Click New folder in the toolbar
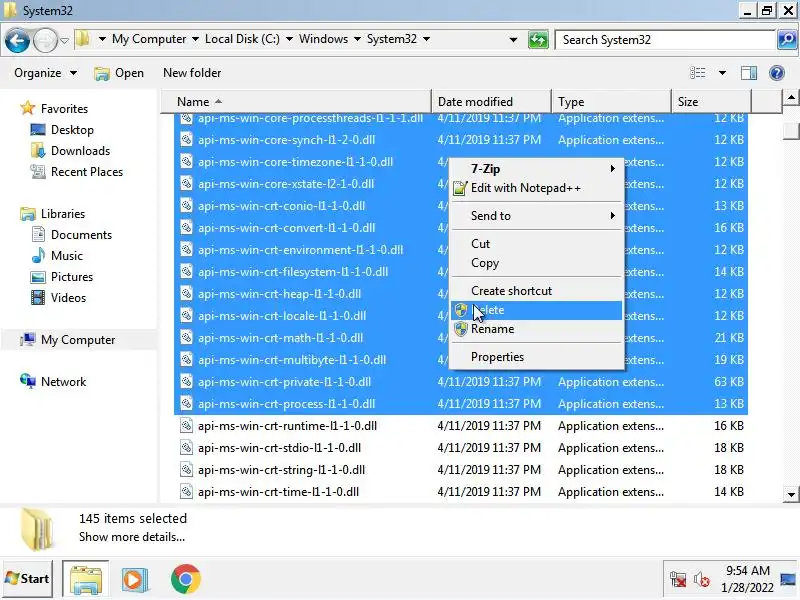 point(192,73)
